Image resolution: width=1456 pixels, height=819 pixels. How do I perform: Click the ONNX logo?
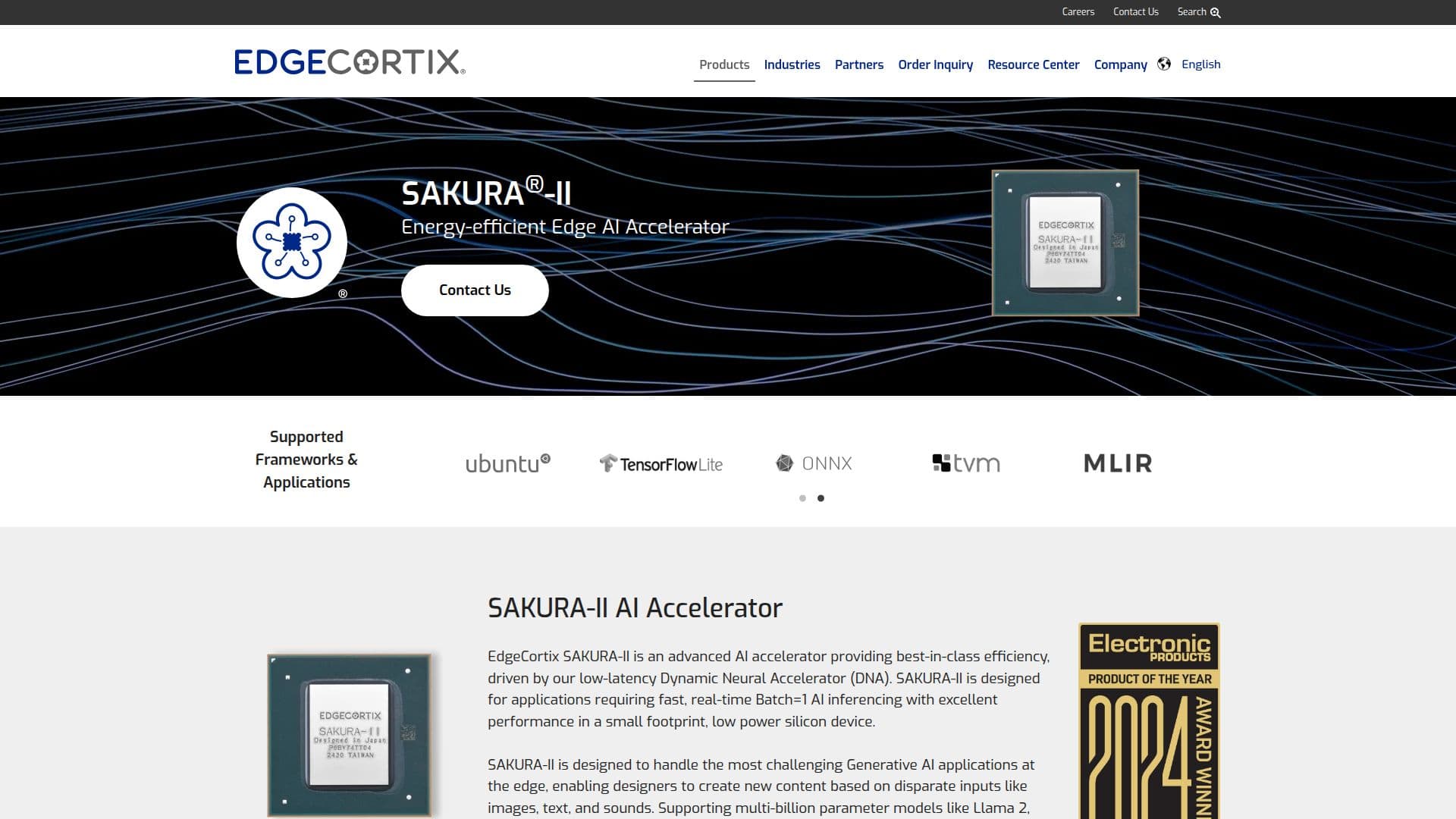[814, 463]
